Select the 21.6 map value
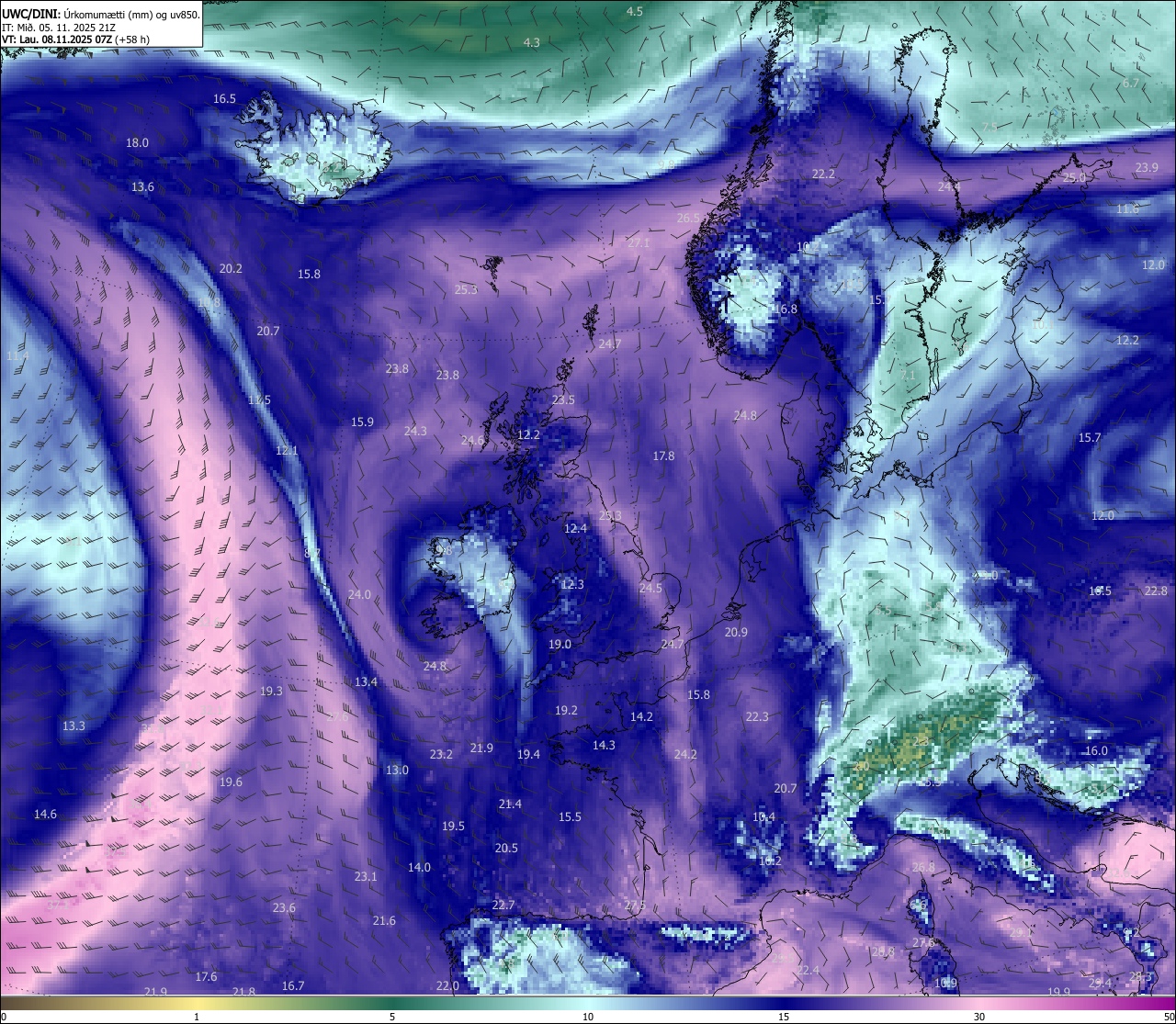The height and width of the screenshot is (1024, 1176). [384, 921]
